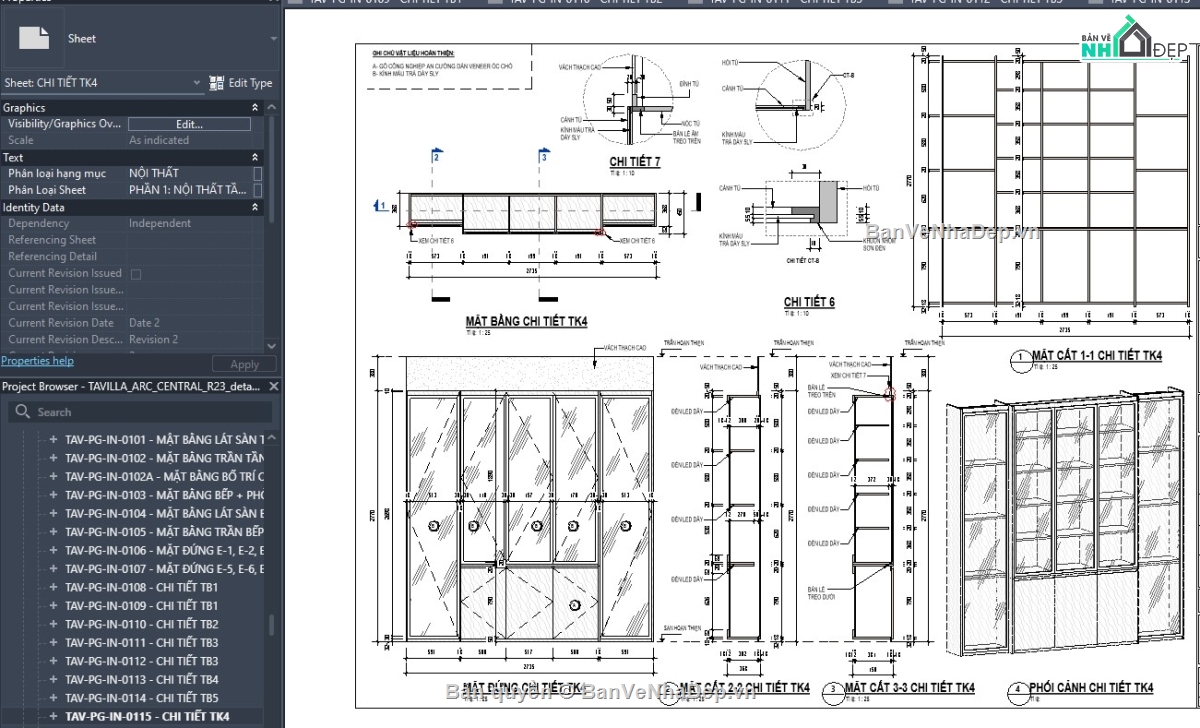
Task: Expand the TAV-PG-IN-0104 sheet node
Action: coord(54,513)
